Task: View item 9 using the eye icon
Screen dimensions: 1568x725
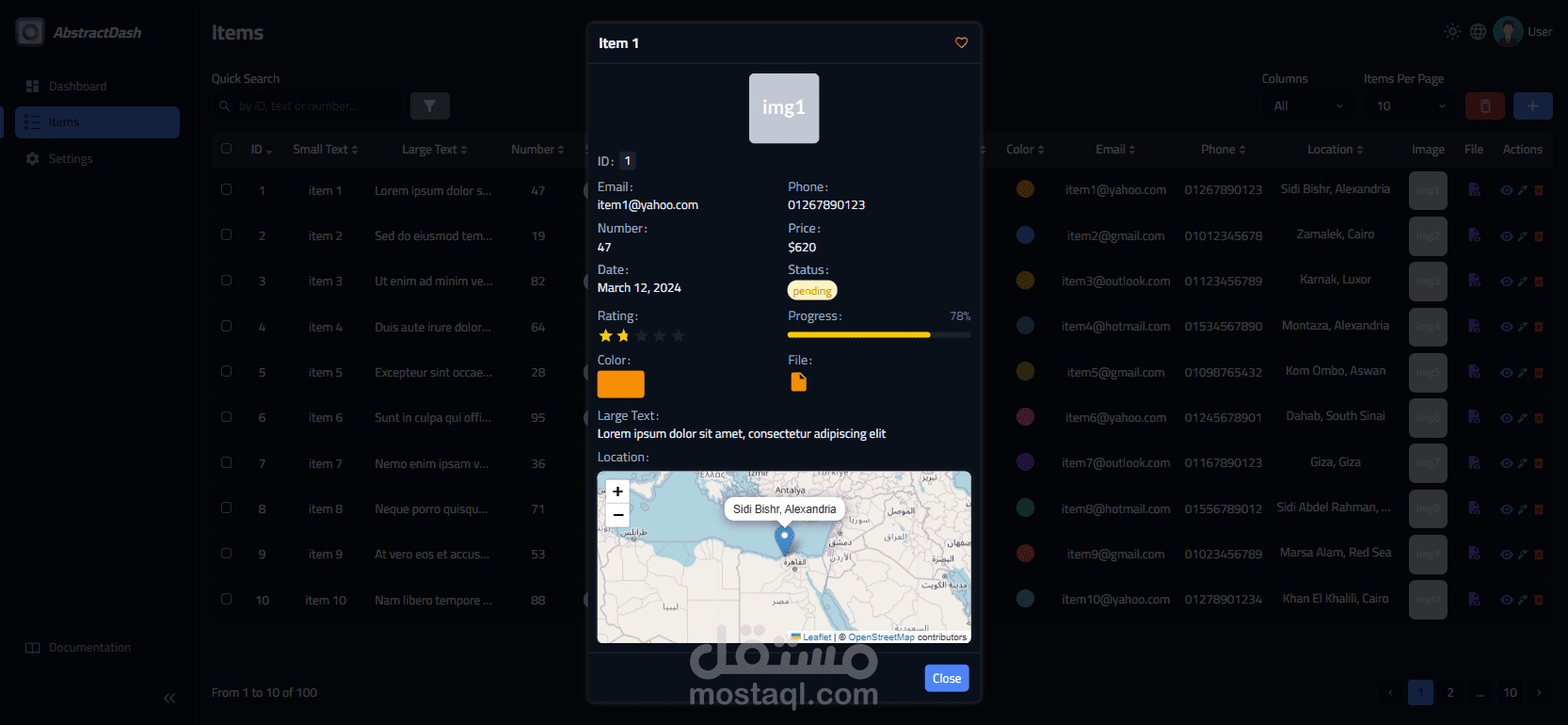Action: 1506,555
